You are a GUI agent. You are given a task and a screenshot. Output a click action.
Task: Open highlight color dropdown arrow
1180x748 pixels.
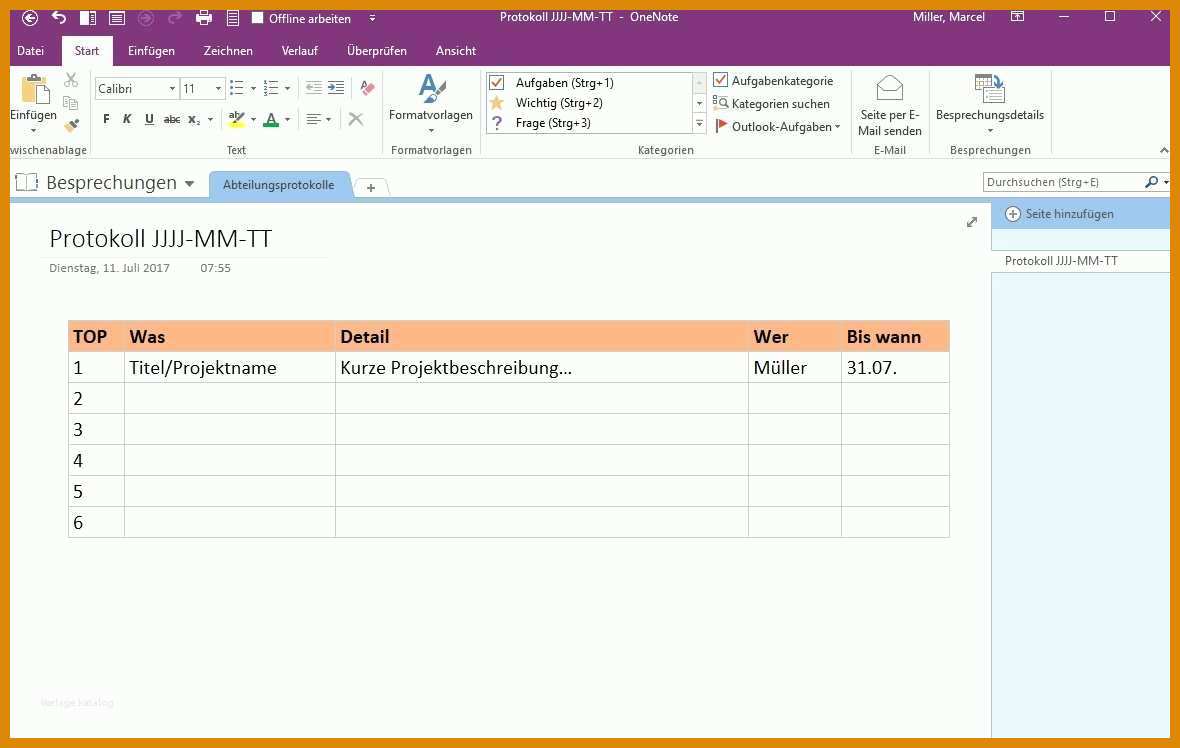tap(253, 119)
